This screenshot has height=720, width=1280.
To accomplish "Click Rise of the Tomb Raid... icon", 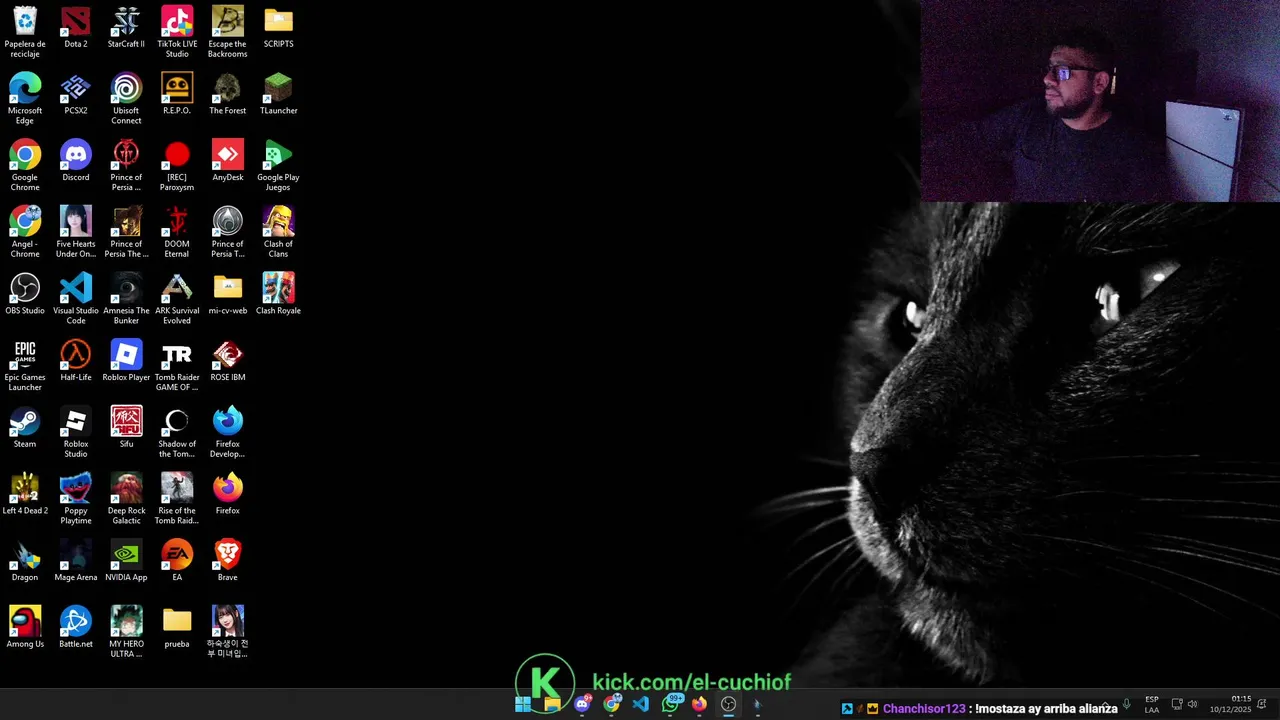I will tap(177, 499).
